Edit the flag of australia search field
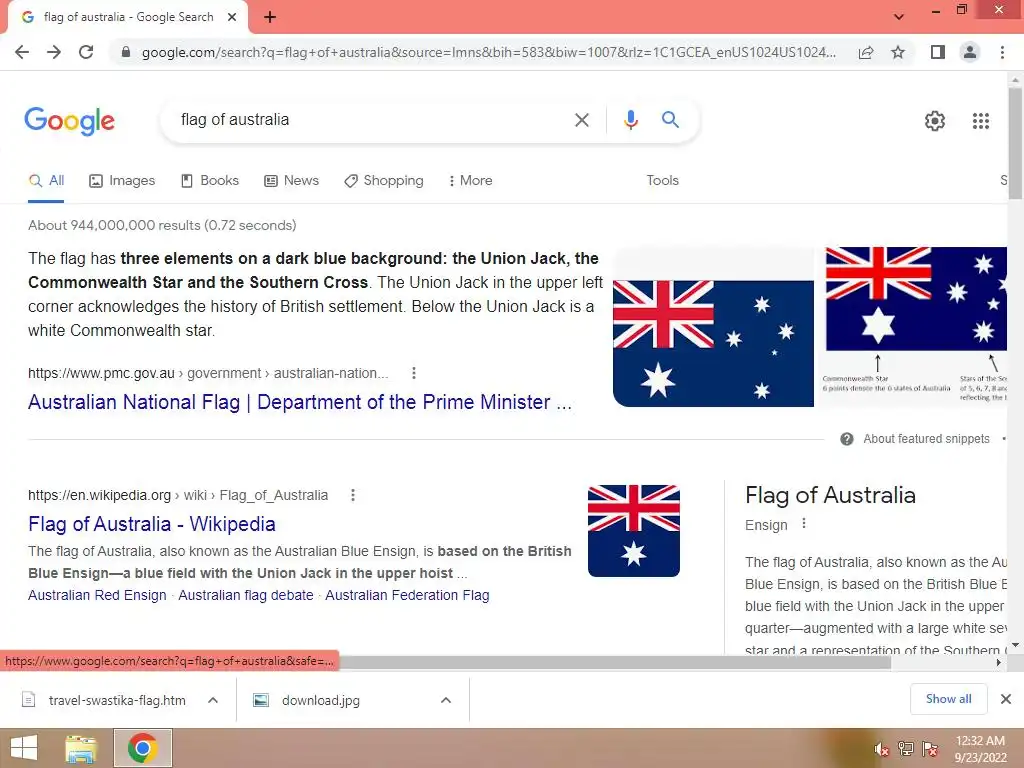1024x768 pixels. click(x=366, y=120)
